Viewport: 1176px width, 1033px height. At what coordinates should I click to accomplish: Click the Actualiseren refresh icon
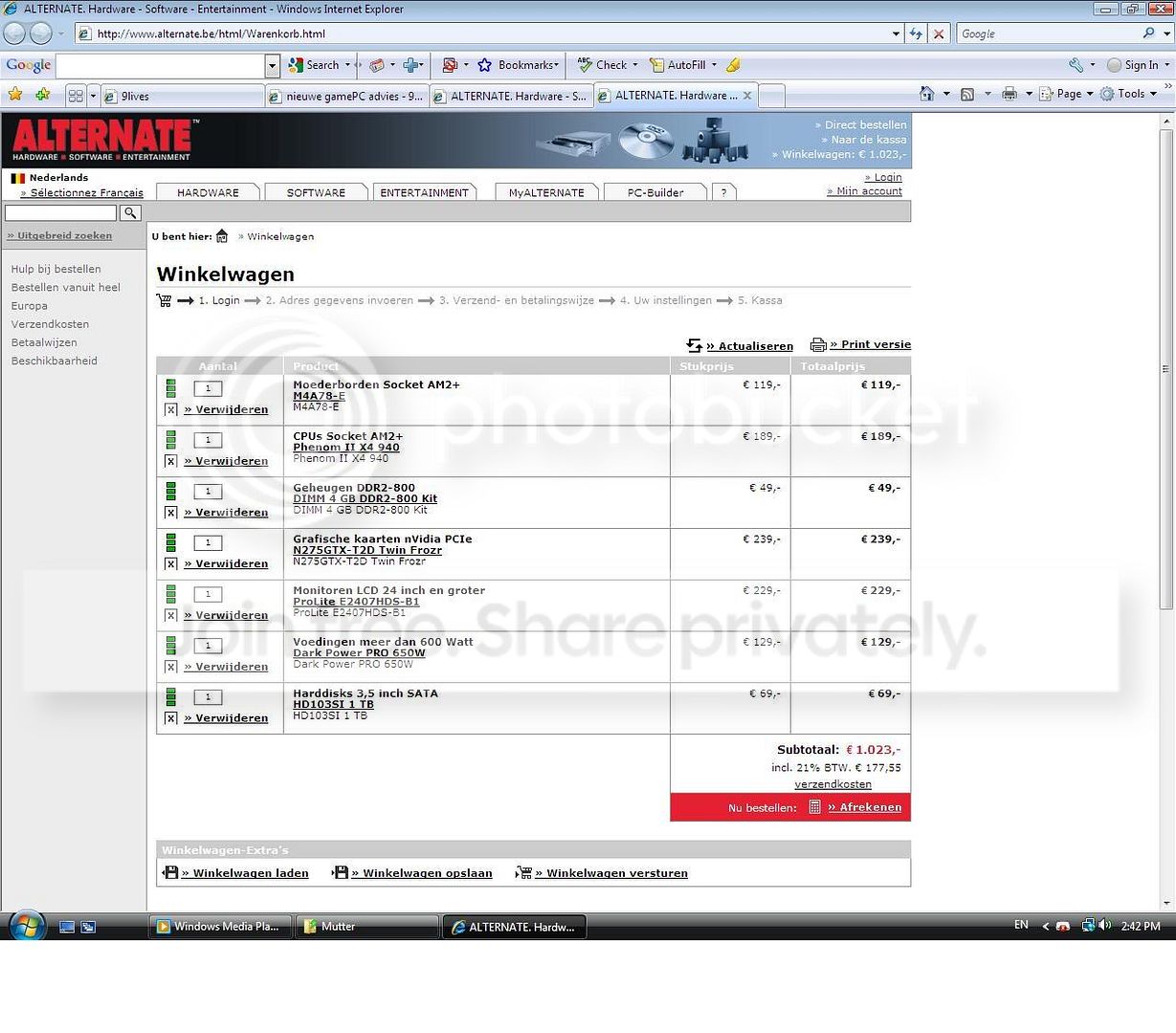tap(695, 345)
